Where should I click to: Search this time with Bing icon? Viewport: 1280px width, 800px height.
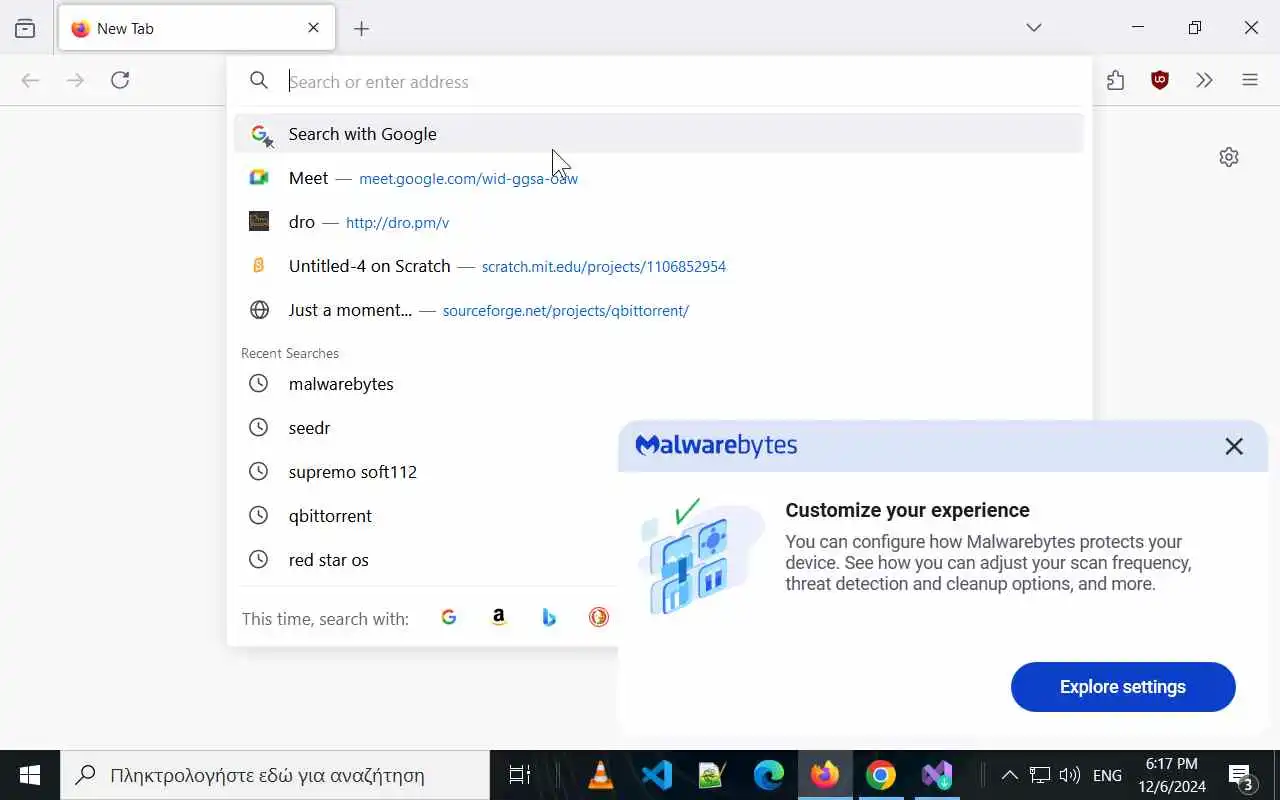(x=549, y=618)
